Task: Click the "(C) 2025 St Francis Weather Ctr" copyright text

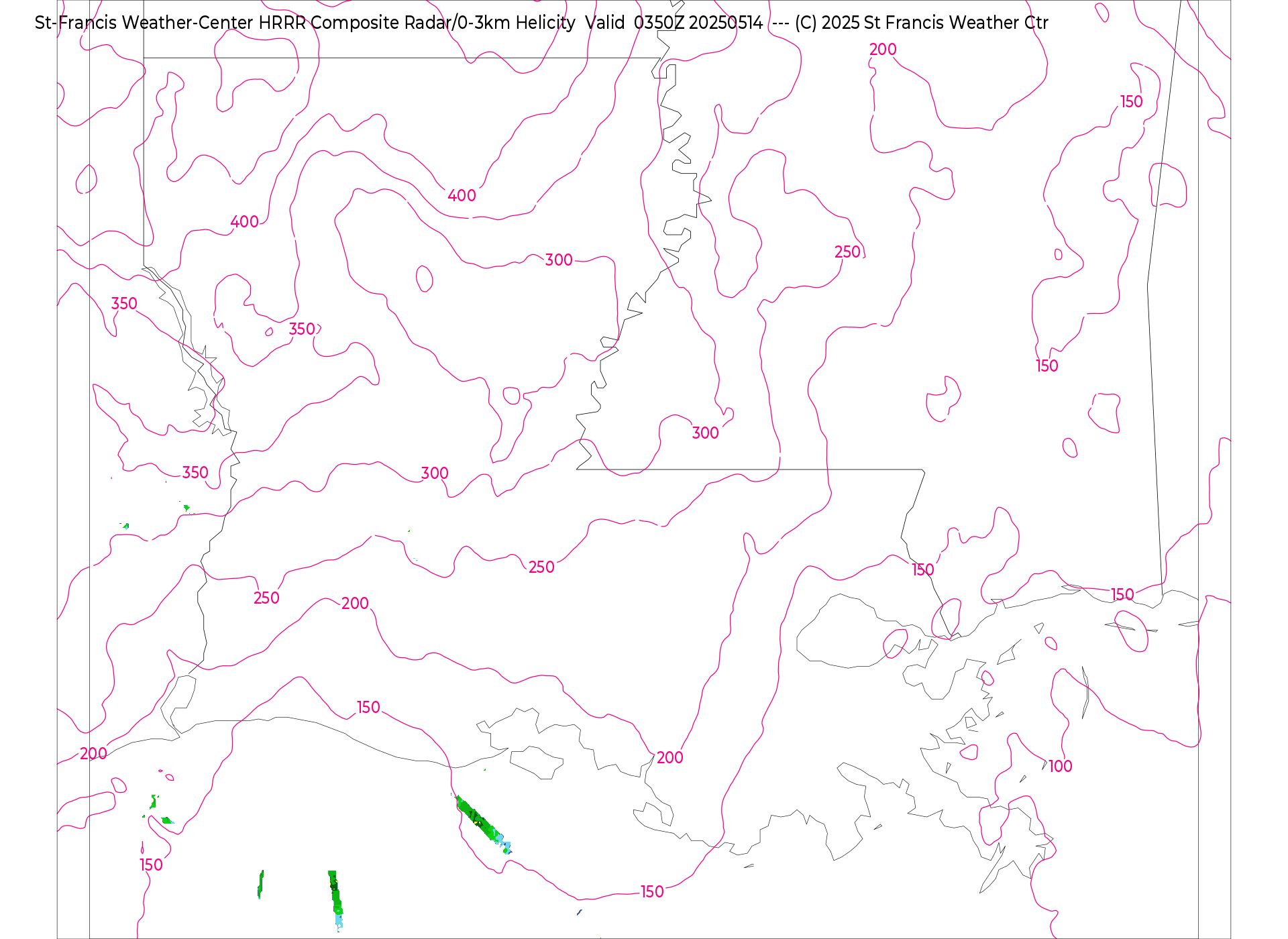Action: coord(921,23)
